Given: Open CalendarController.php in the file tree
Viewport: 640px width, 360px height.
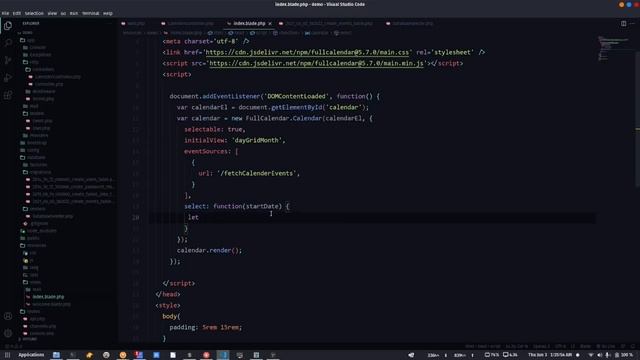Looking at the screenshot, I should [x=54, y=77].
